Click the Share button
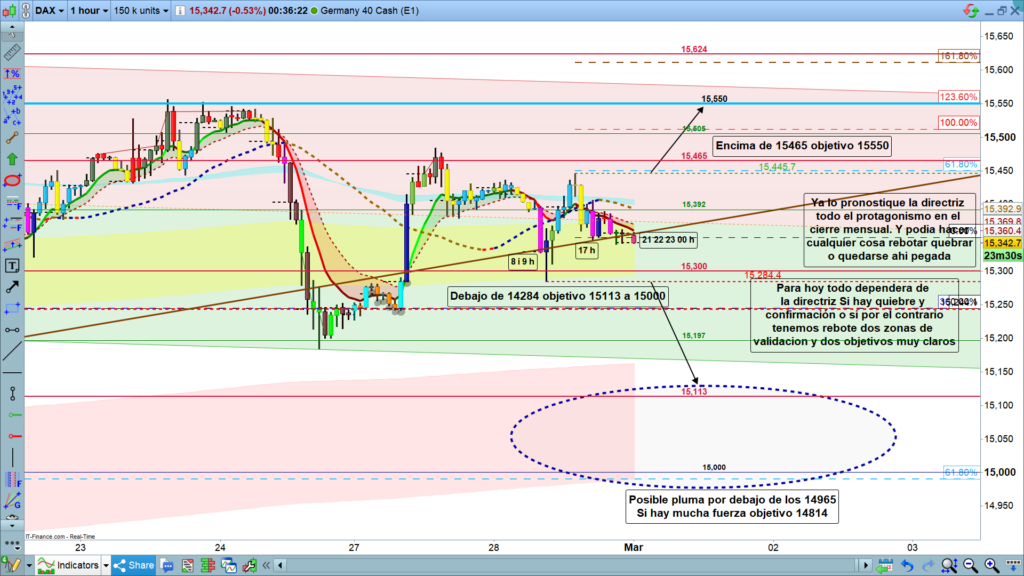The width and height of the screenshot is (1024, 576). (x=133, y=565)
